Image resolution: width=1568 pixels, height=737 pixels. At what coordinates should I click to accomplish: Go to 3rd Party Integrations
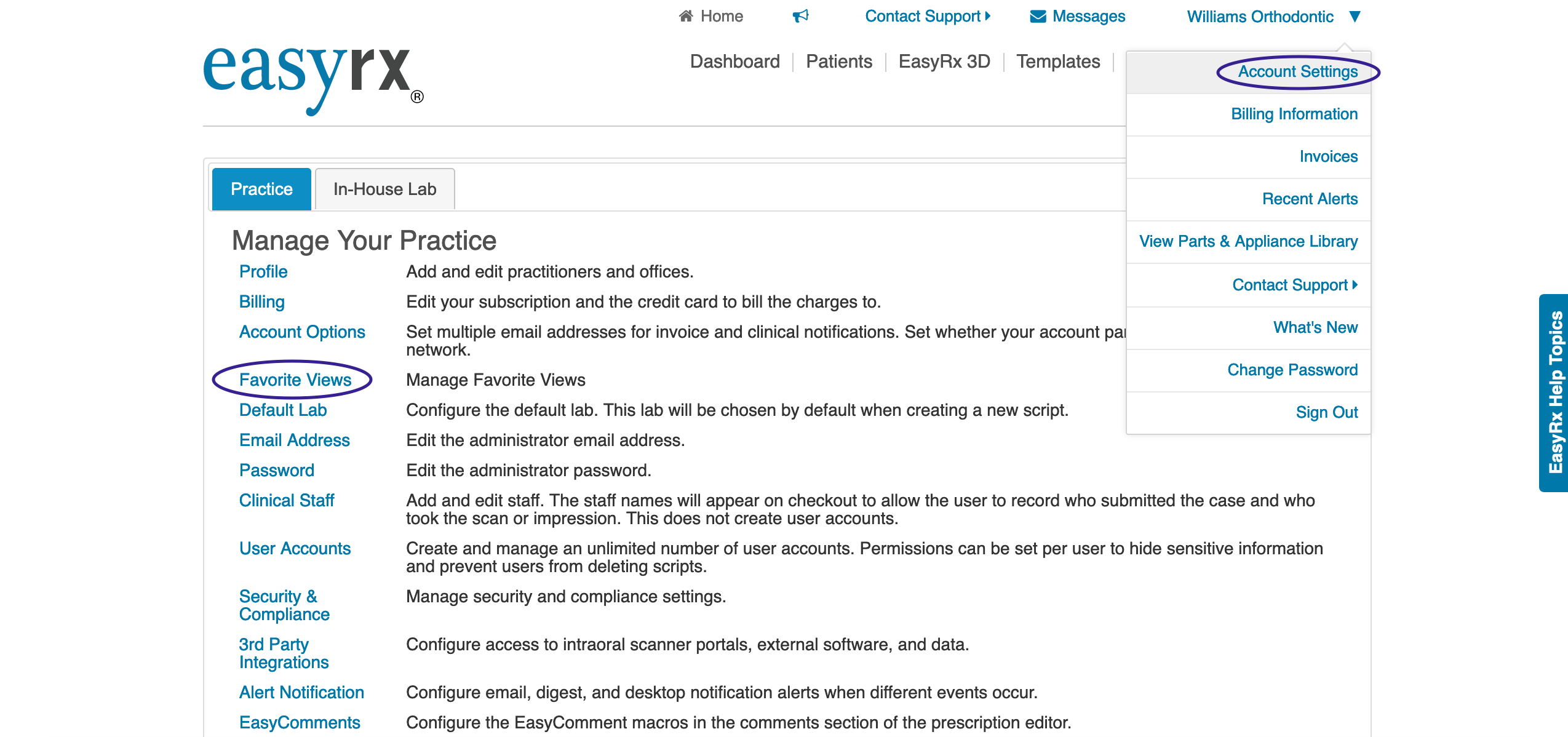284,653
